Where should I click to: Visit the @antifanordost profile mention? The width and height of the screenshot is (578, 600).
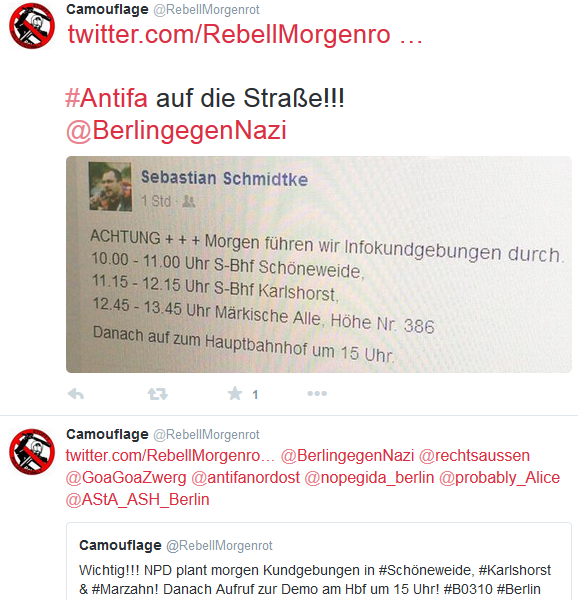point(246,478)
